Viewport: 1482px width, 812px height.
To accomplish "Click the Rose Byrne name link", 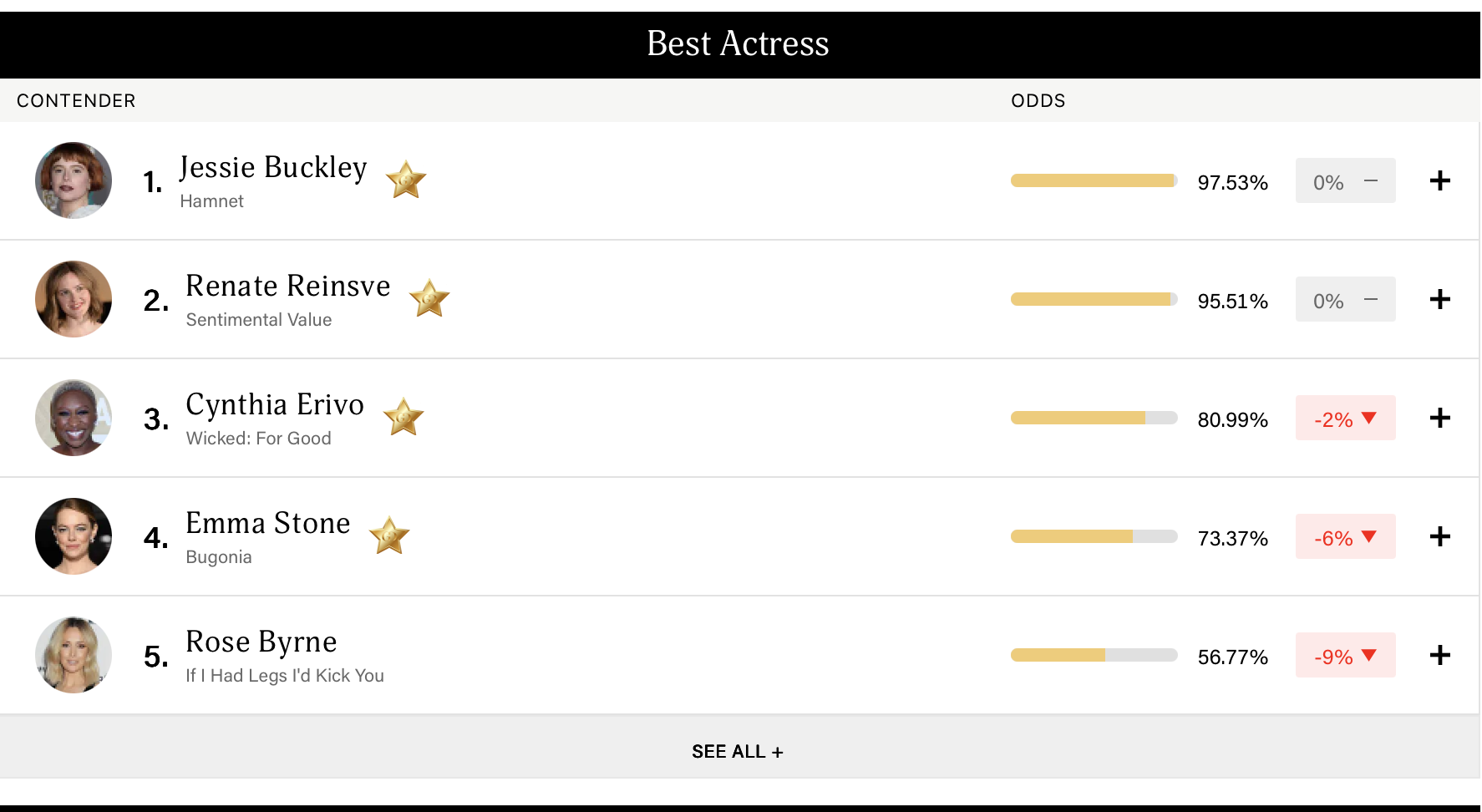I will (x=261, y=642).
